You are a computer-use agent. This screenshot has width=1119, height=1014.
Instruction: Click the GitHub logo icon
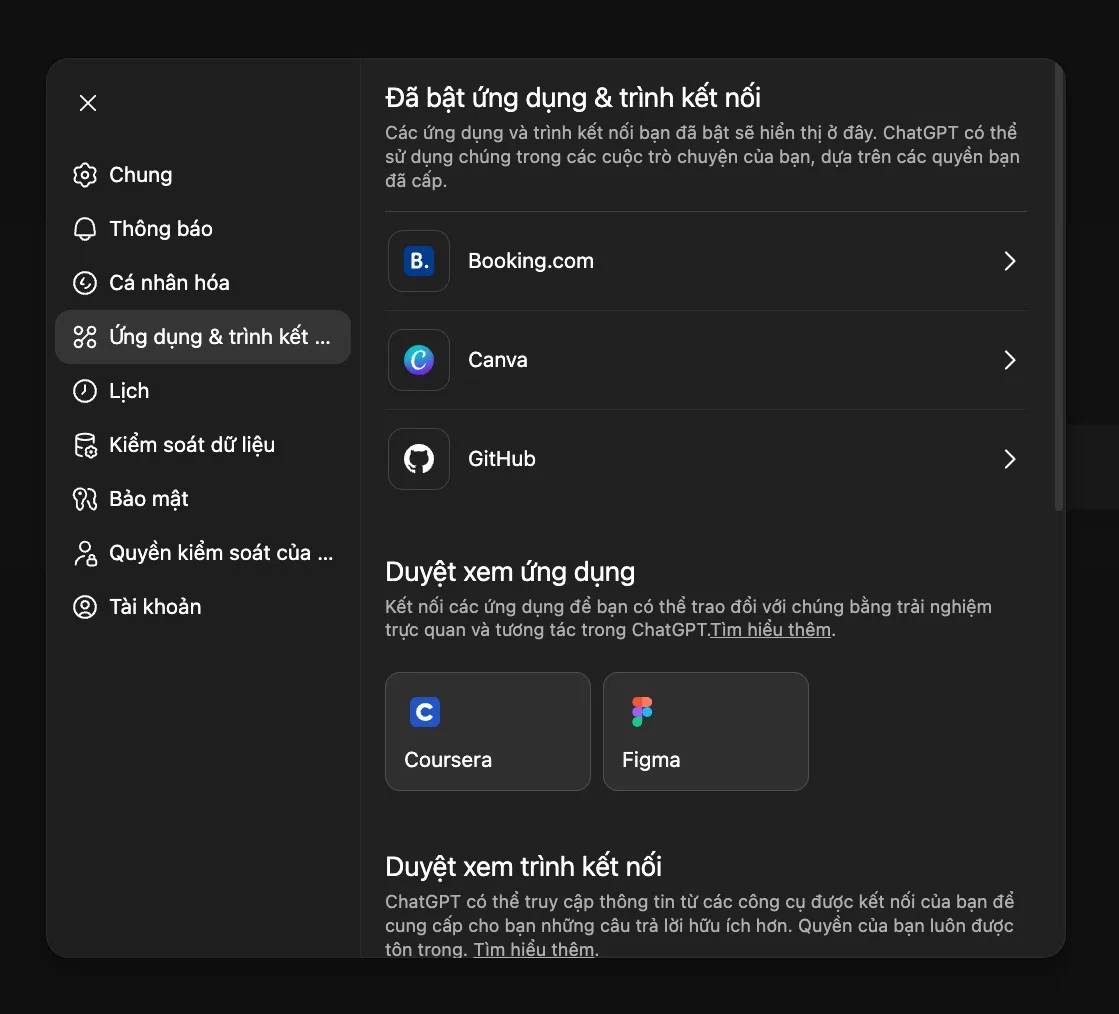click(x=419, y=459)
